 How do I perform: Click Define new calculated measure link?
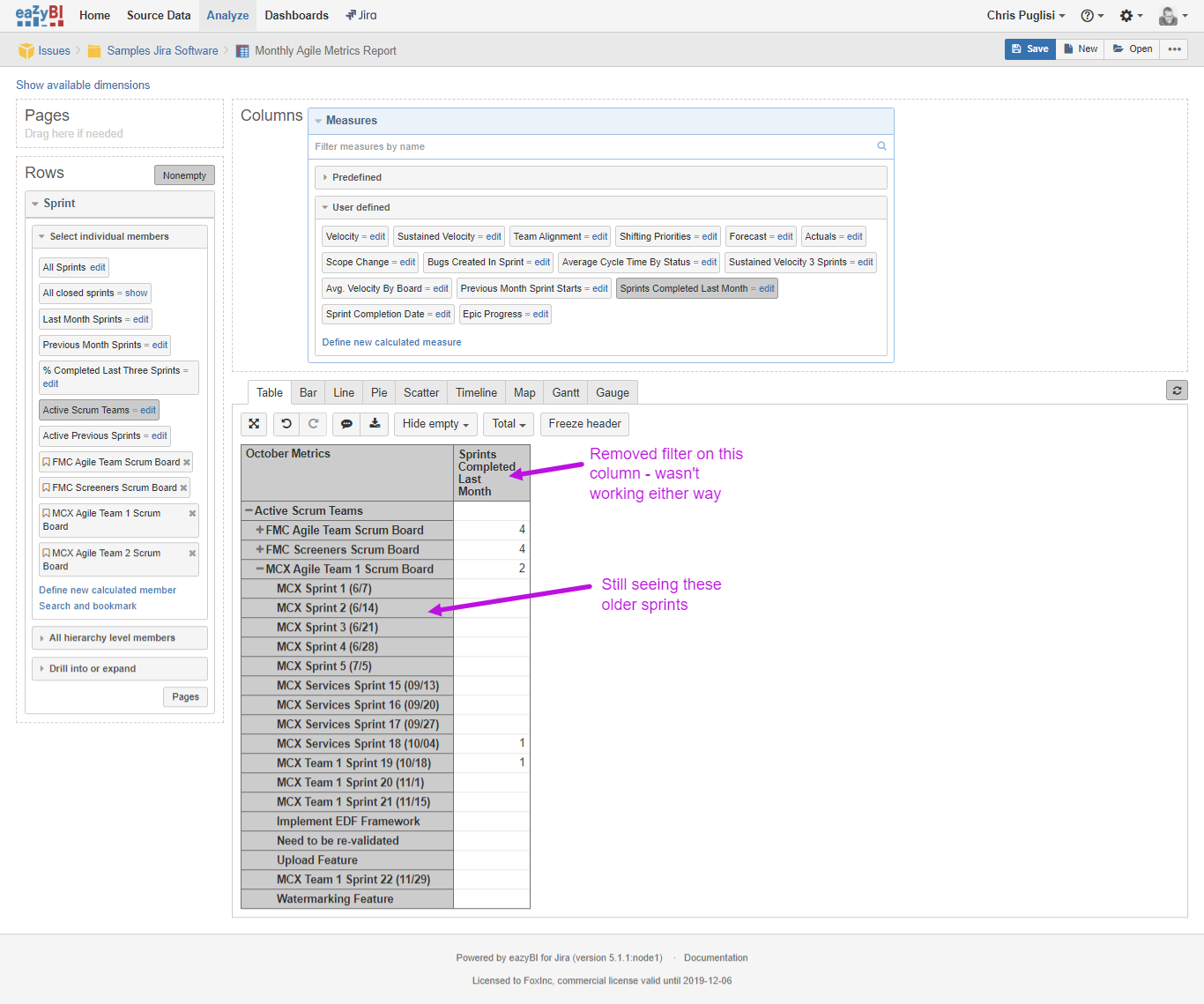[x=391, y=342]
